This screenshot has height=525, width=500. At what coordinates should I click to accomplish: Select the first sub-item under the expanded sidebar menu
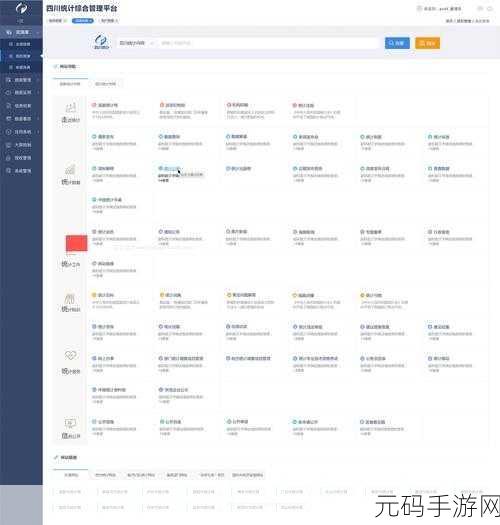click(21, 44)
